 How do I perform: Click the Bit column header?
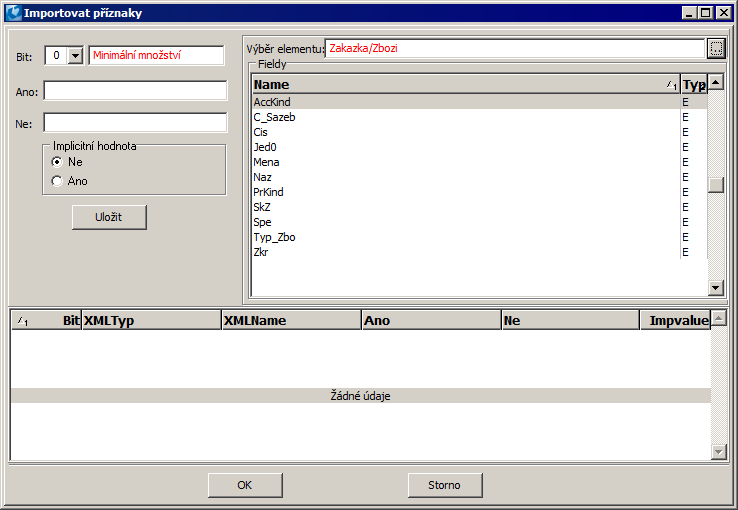[x=46, y=320]
